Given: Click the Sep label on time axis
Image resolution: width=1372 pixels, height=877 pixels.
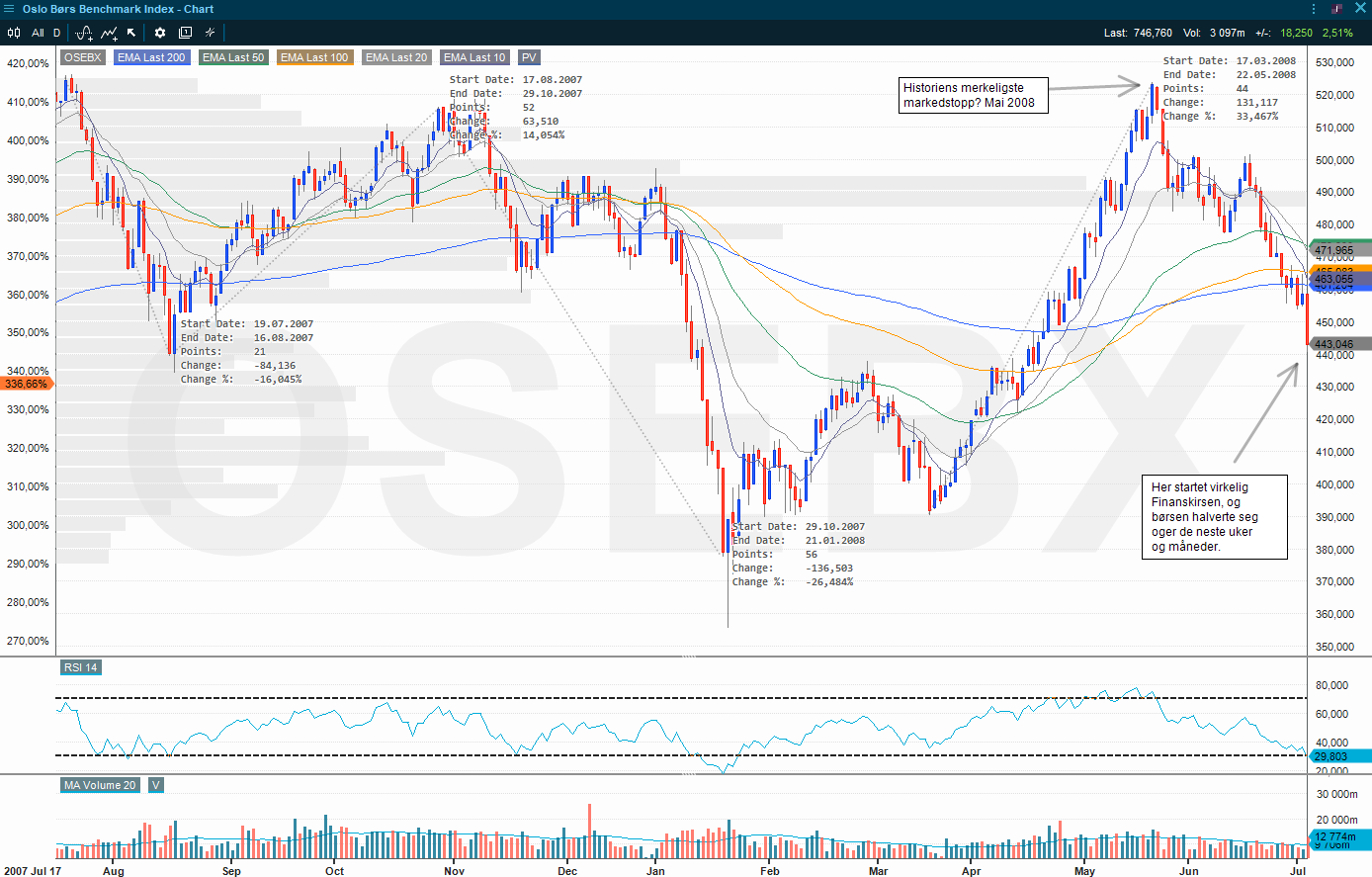Looking at the screenshot, I should (231, 871).
